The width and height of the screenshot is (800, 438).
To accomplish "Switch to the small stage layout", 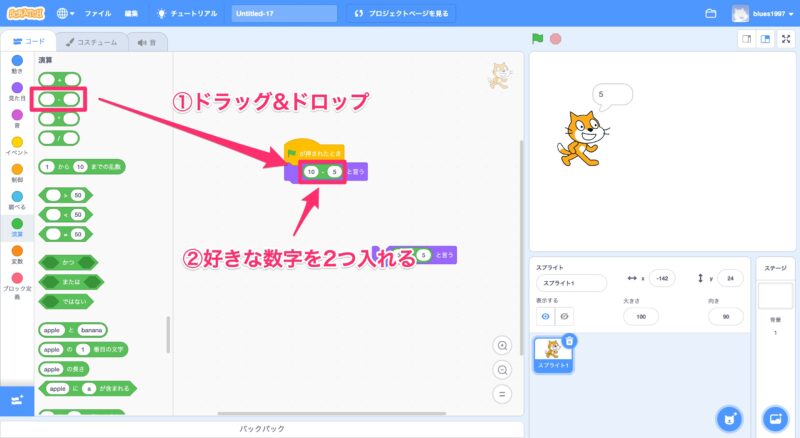I will point(746,39).
